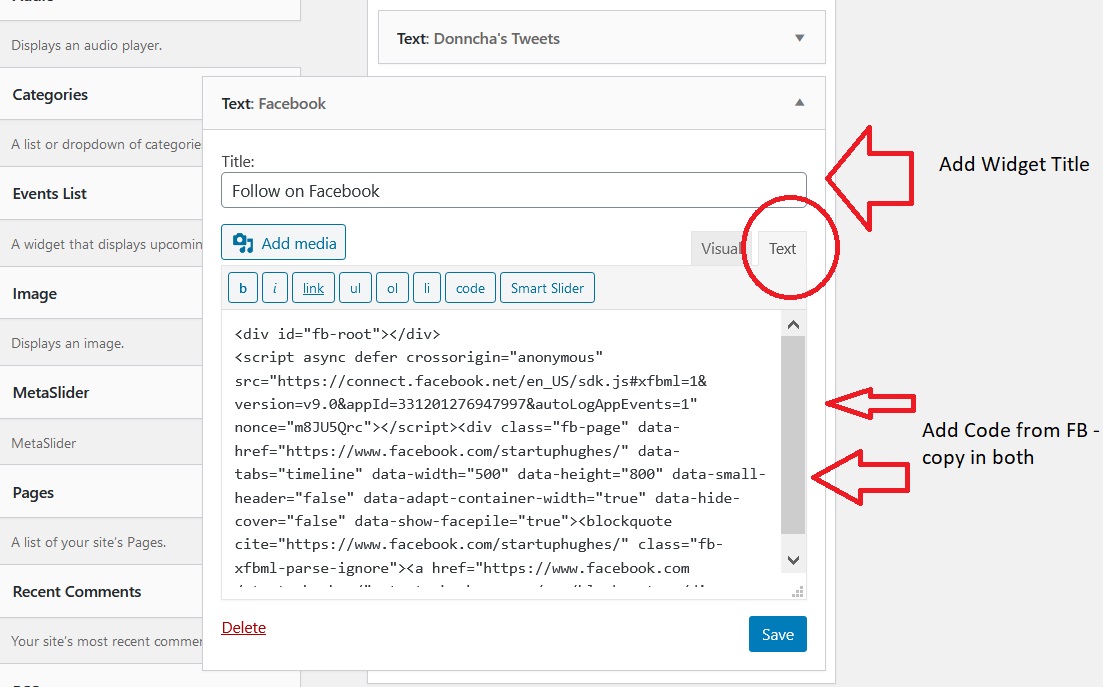Click the text area resize grip handle
The height and width of the screenshot is (687, 1103).
[798, 592]
